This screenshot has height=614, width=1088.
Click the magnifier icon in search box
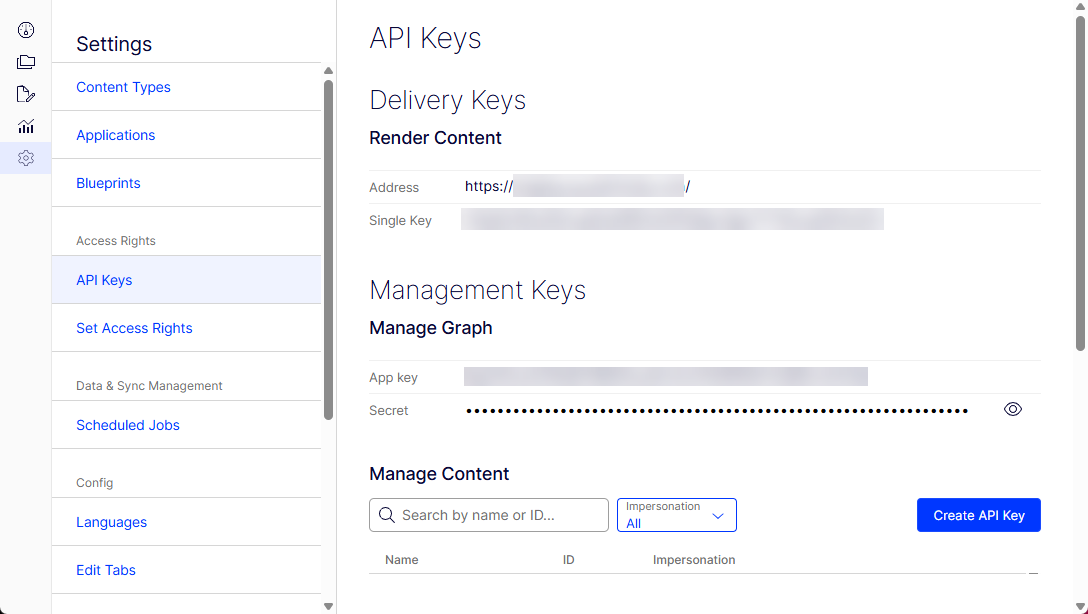point(387,515)
